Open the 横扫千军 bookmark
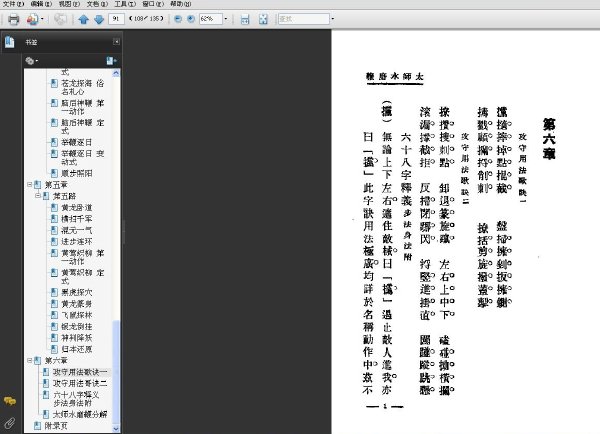 click(77, 219)
